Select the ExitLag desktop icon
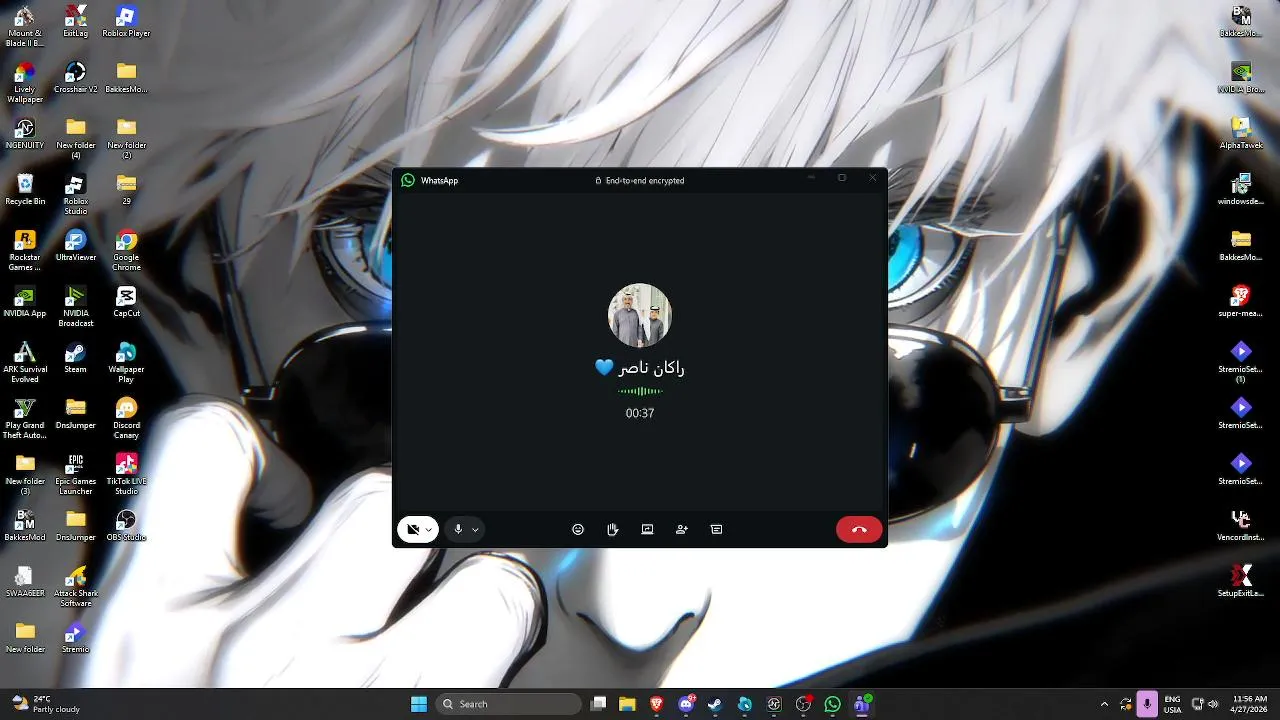1280x720 pixels. tap(75, 21)
